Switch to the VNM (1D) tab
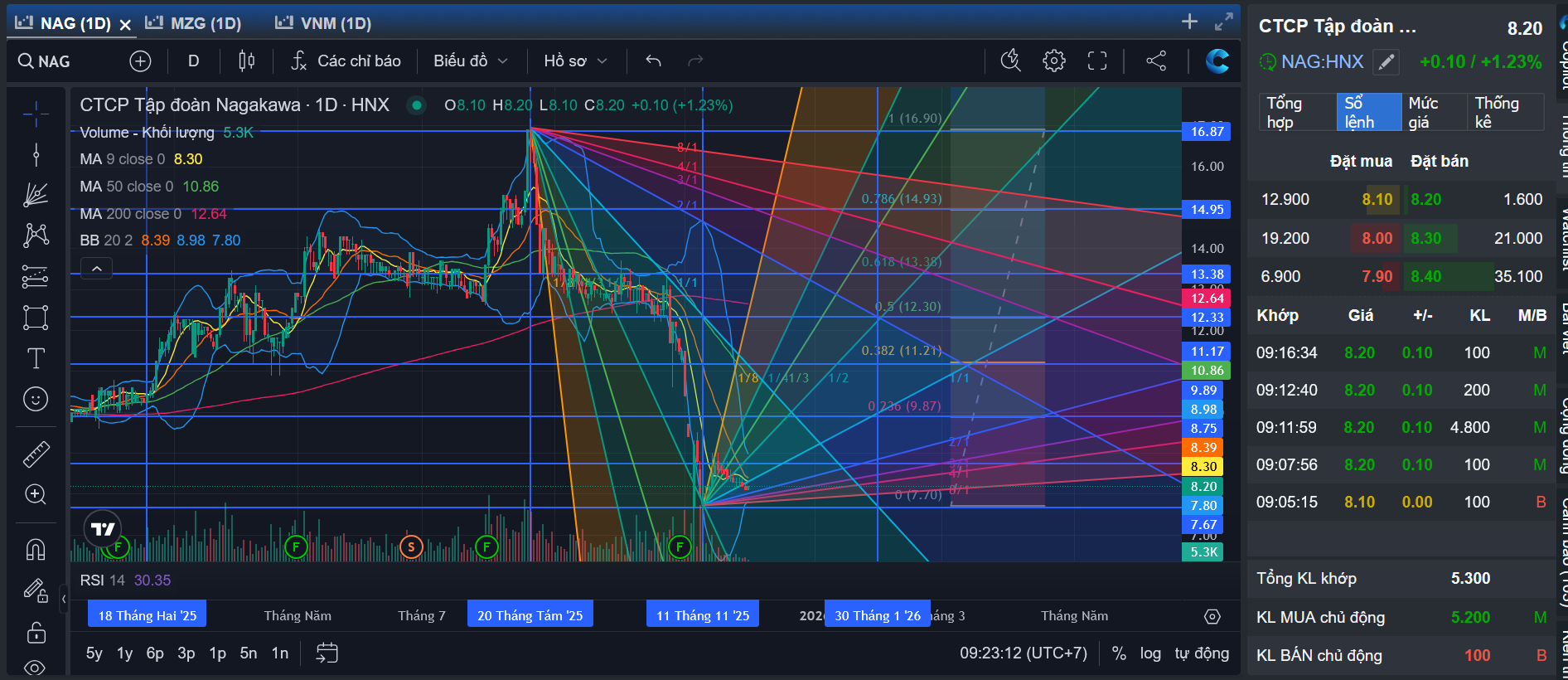 pyautogui.click(x=324, y=23)
